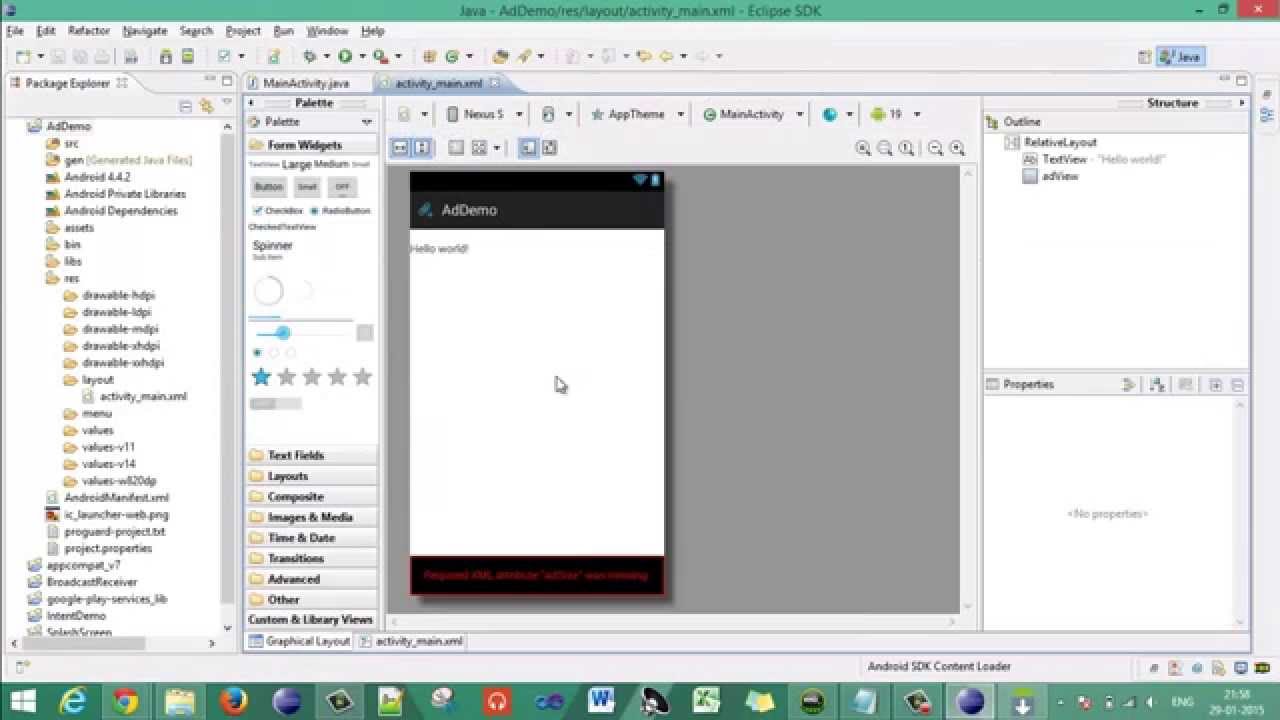Screen dimensions: 1280x720
Task: Toggle fill width layout button
Action: 400,148
